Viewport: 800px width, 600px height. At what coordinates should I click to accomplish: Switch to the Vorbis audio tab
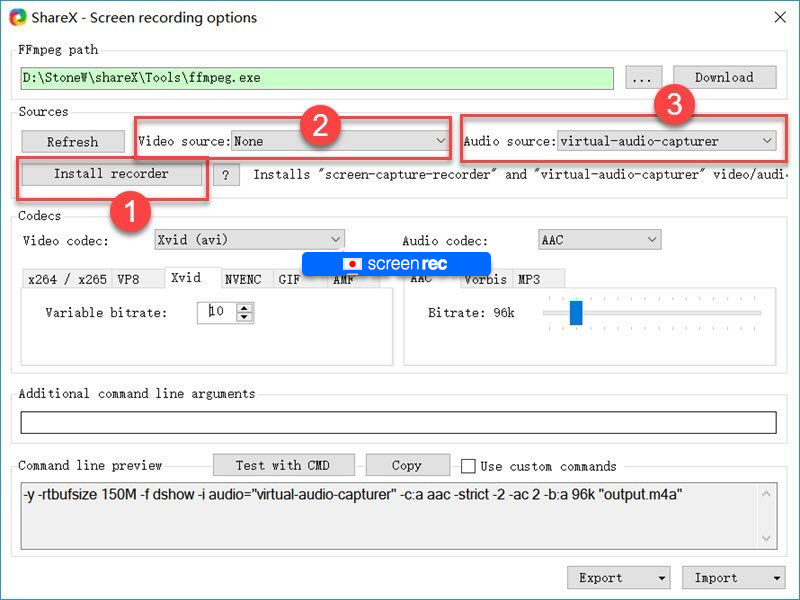(486, 279)
